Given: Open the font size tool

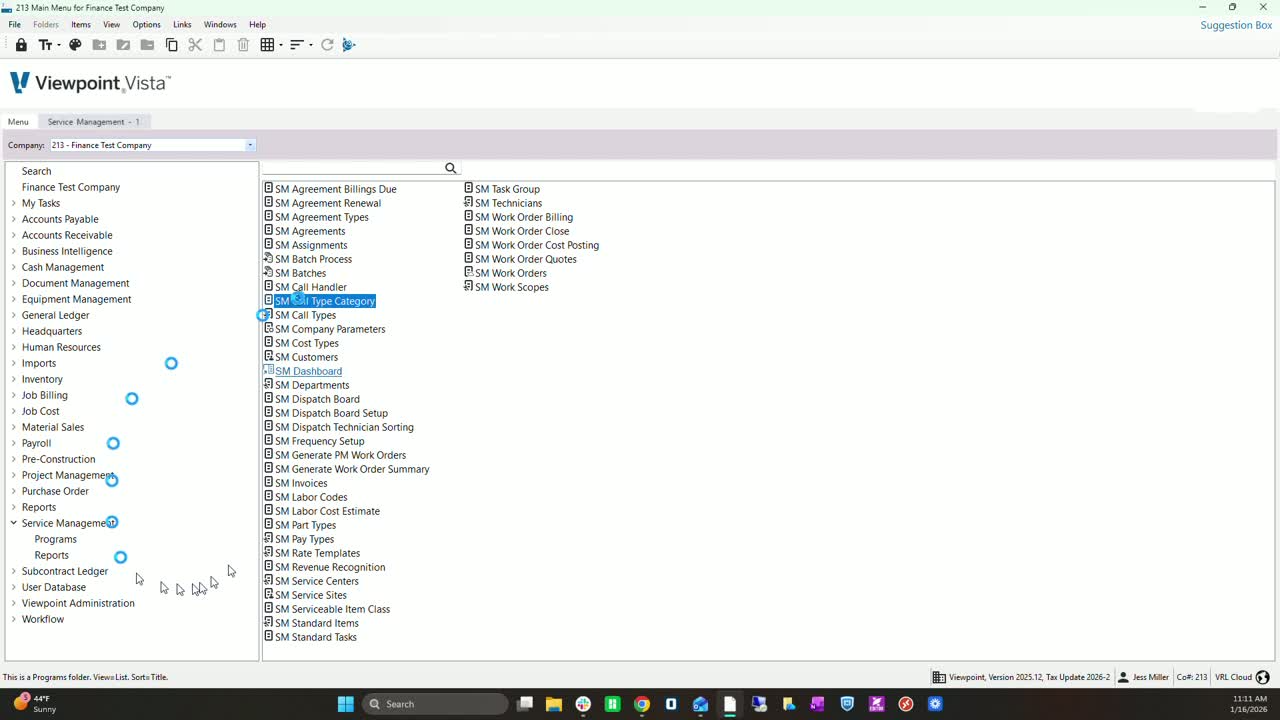Looking at the screenshot, I should click(x=45, y=45).
